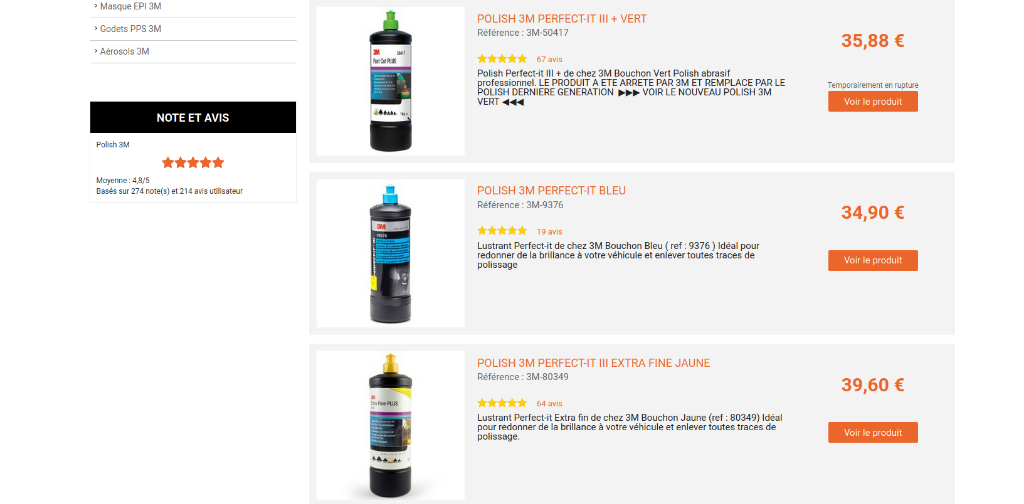Click the orange star rating in Note et Avis
Image resolution: width=1024 pixels, height=504 pixels.
tap(193, 163)
